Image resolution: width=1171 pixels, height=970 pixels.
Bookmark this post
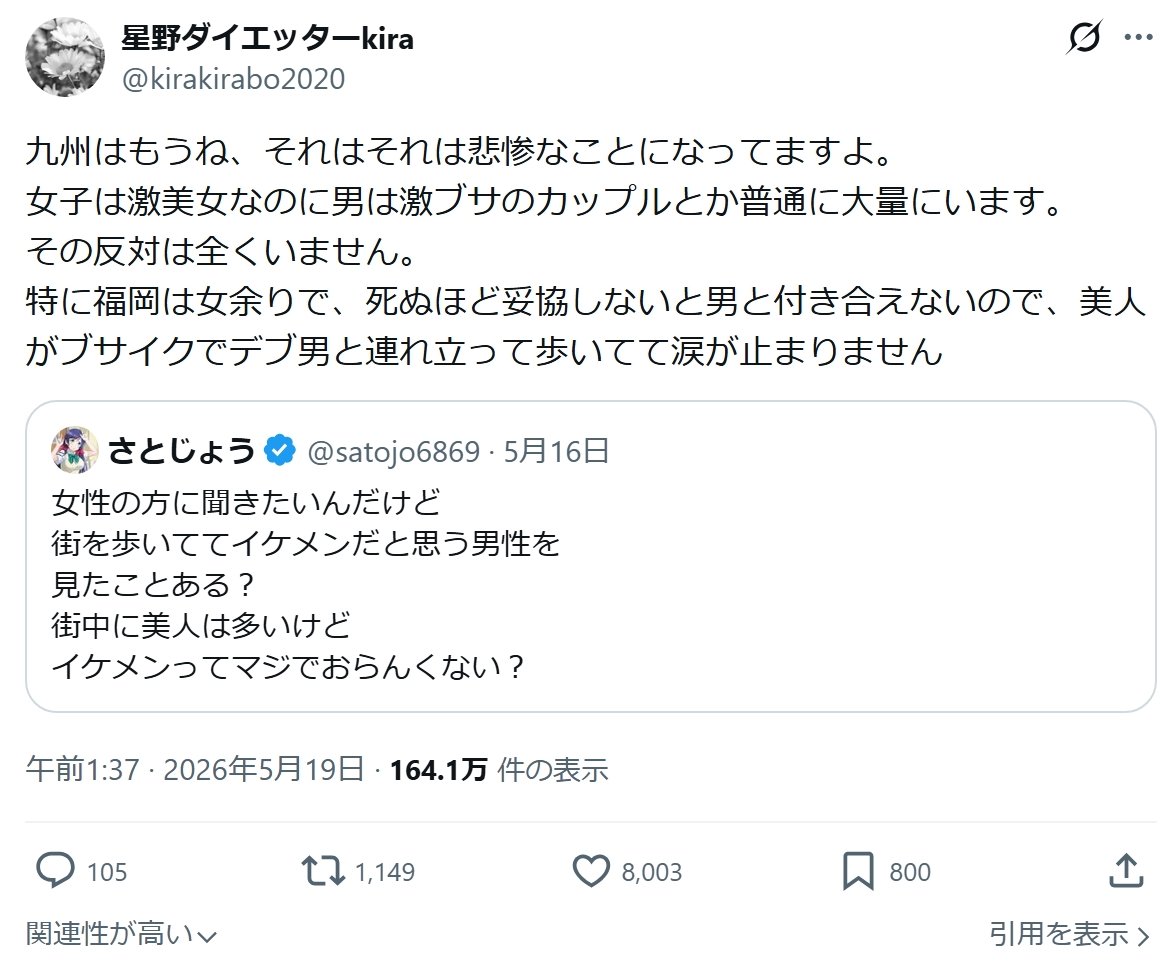pos(858,871)
